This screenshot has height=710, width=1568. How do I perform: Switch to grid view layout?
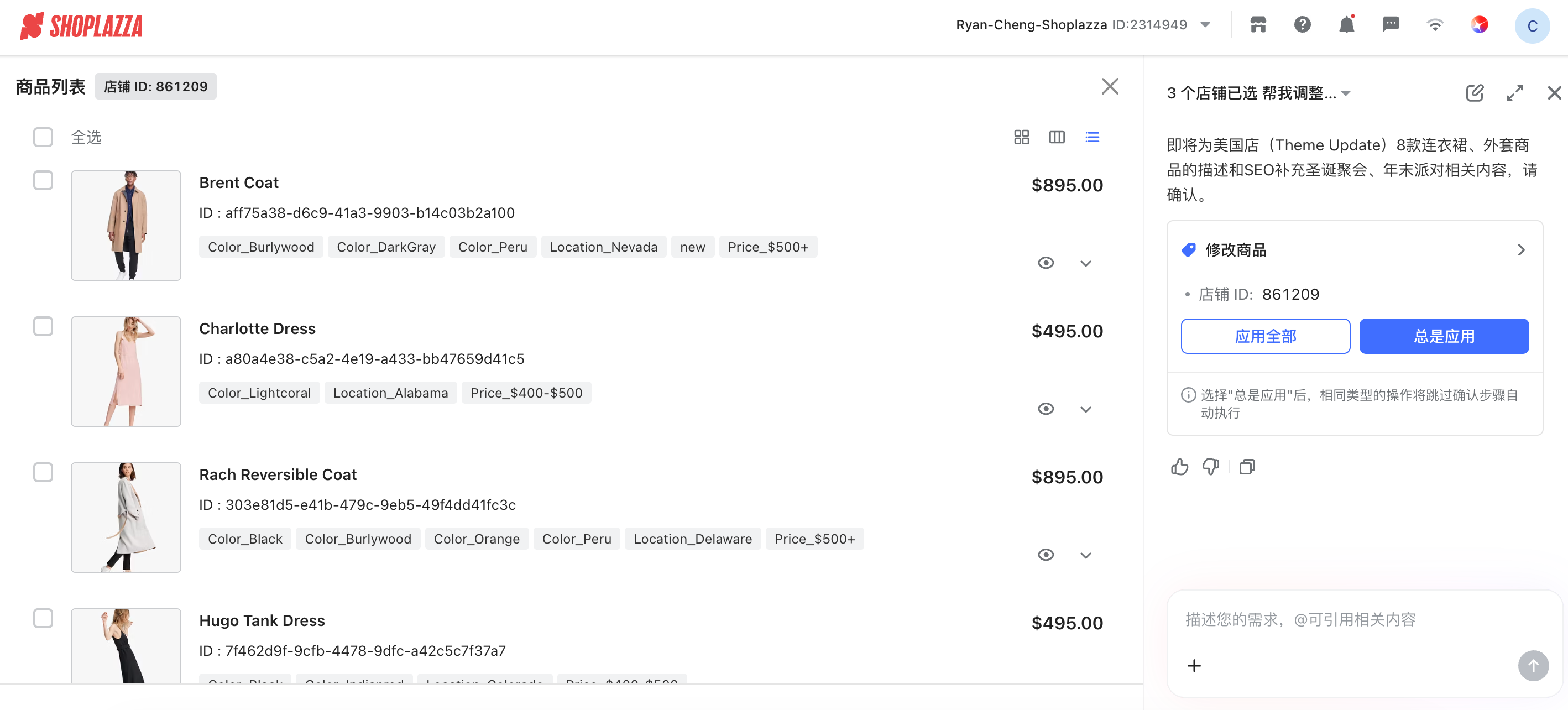1021,137
